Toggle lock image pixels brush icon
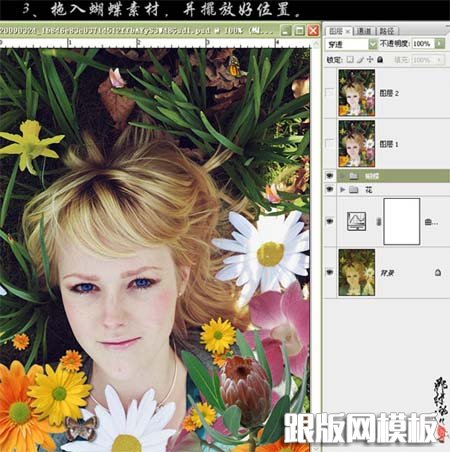The width and height of the screenshot is (450, 452). click(360, 60)
